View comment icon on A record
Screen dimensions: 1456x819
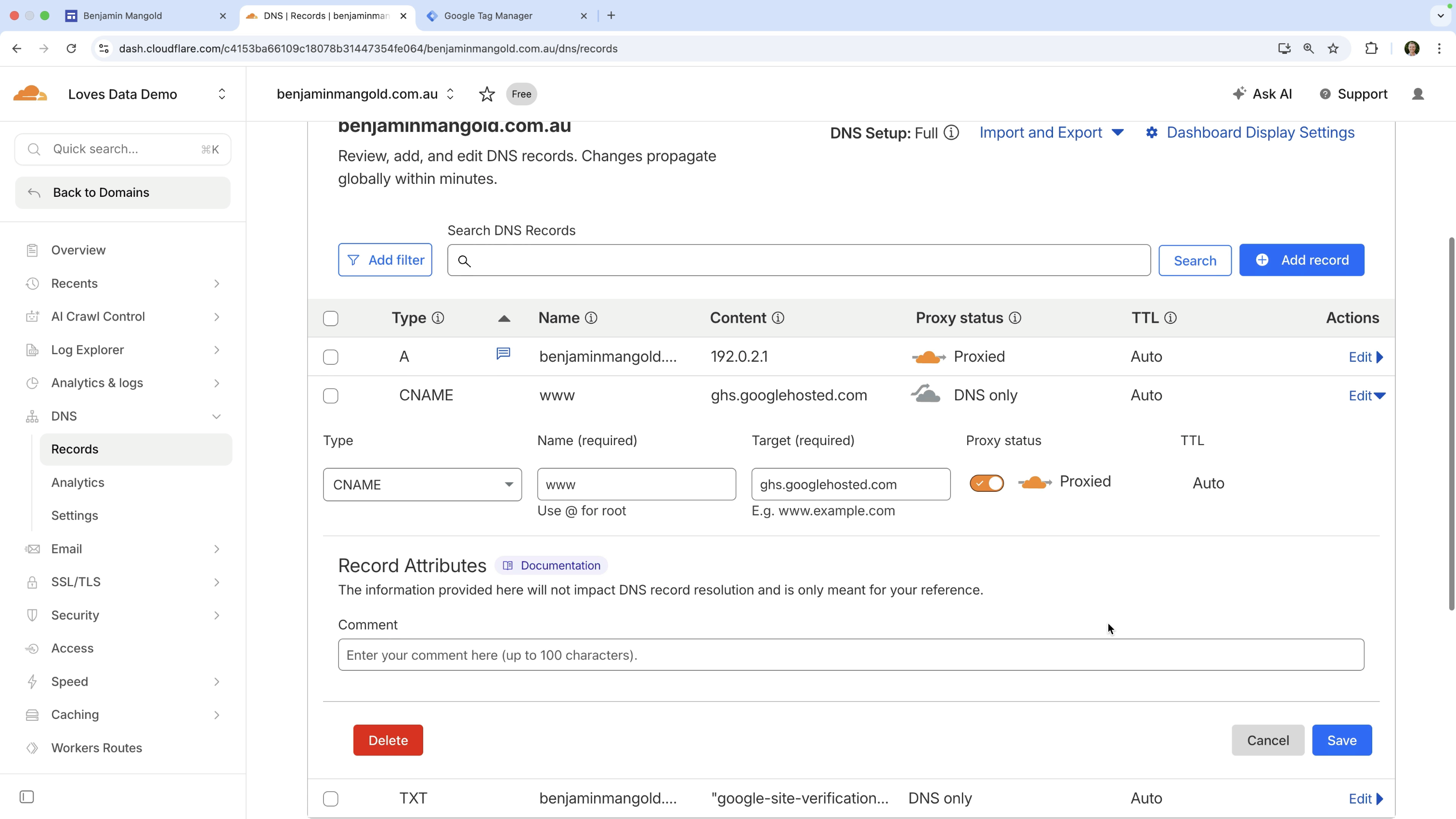coord(503,354)
